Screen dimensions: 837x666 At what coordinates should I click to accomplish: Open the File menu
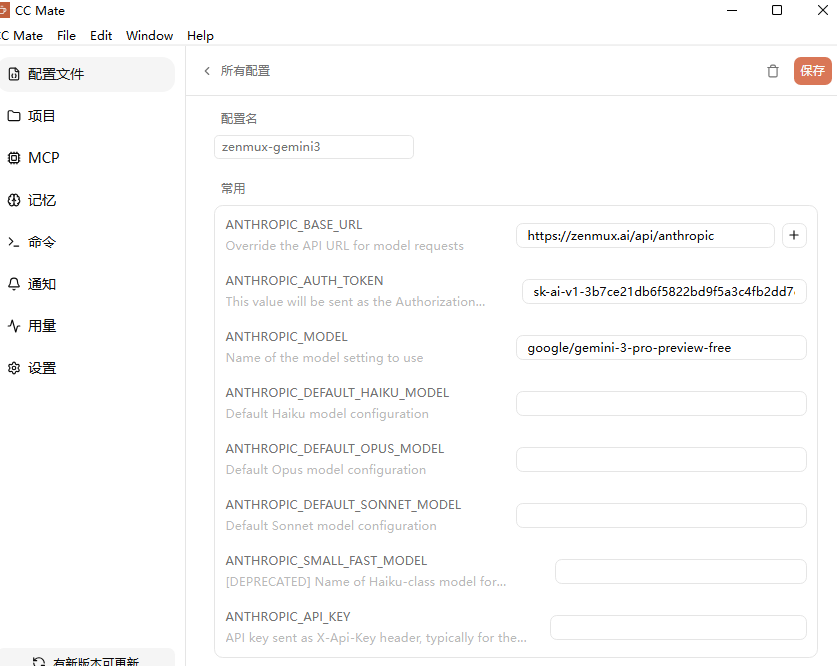click(66, 35)
